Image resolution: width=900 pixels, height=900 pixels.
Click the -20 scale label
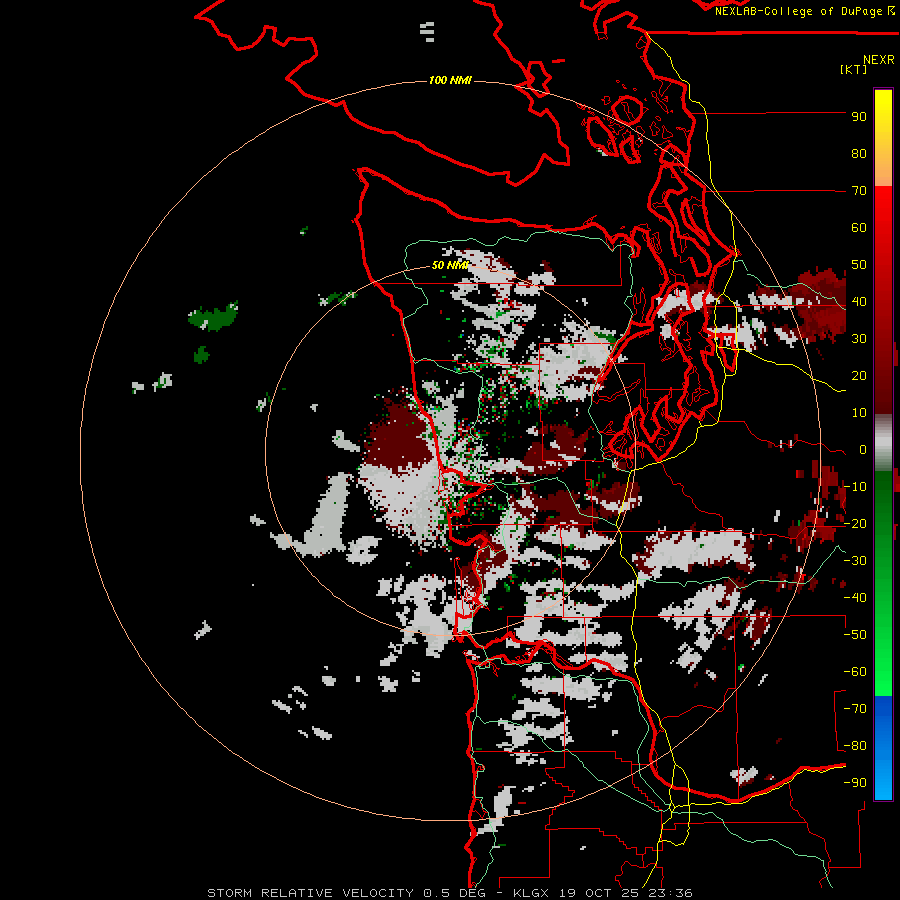point(855,524)
